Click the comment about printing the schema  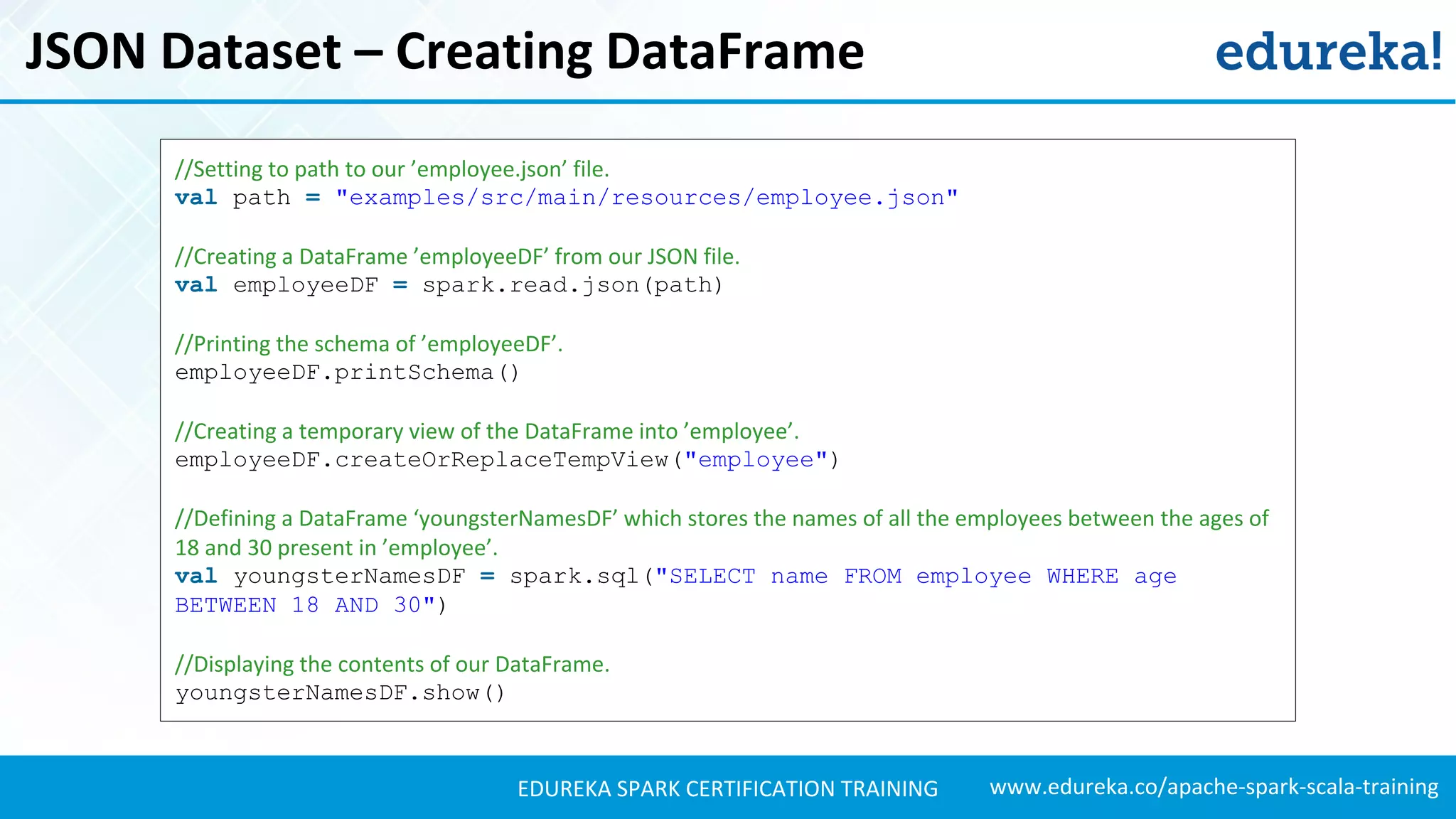pyautogui.click(x=369, y=344)
